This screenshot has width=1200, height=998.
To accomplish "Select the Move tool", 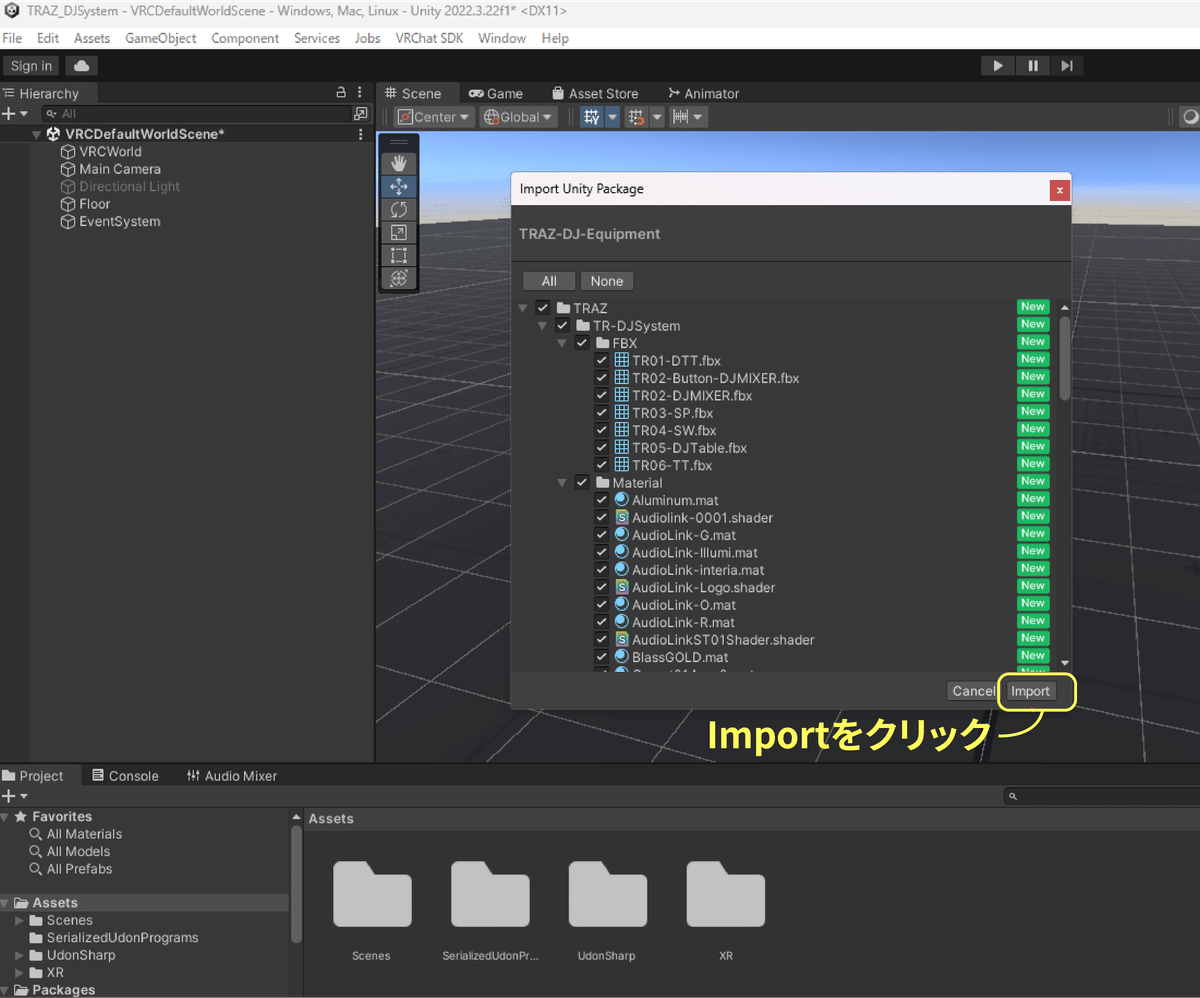I will 398,186.
